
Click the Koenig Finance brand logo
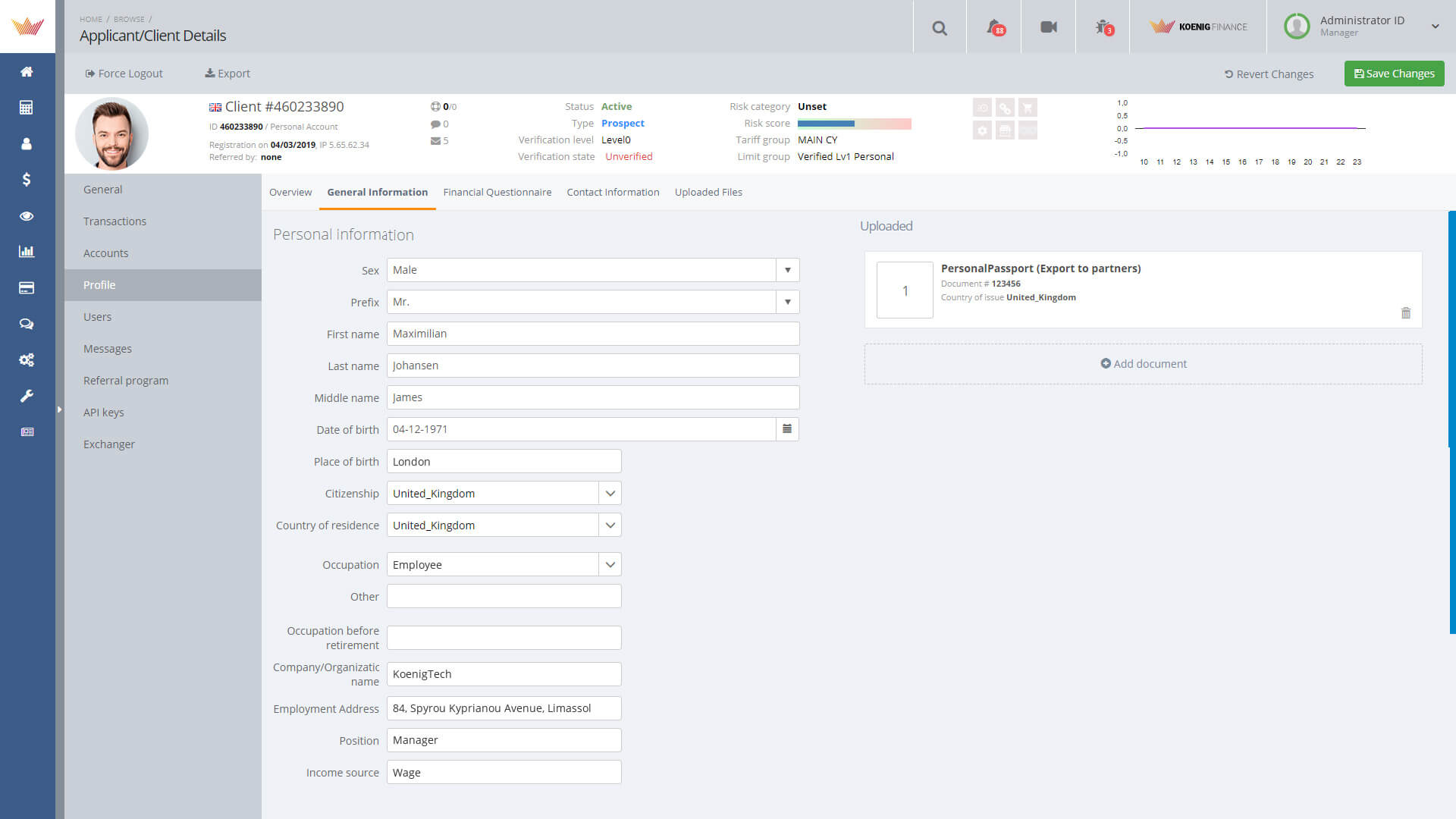[1198, 27]
